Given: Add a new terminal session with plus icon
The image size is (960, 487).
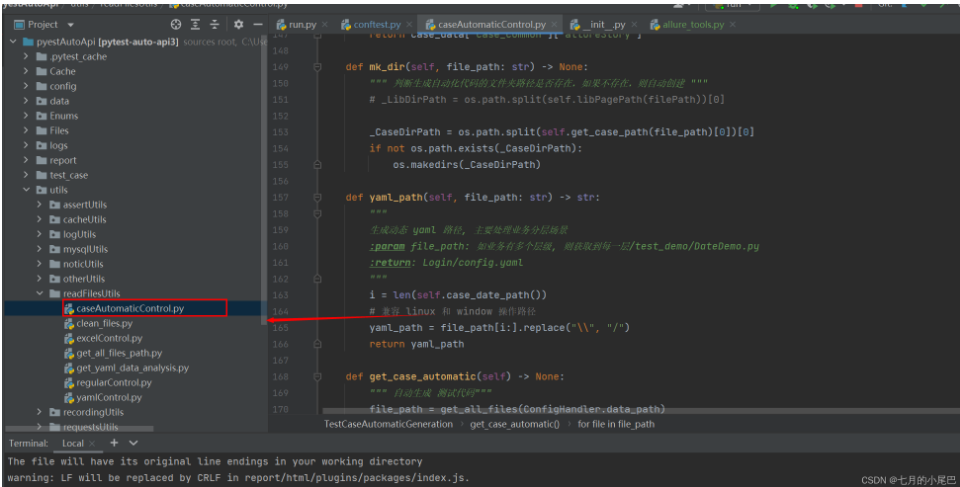Looking at the screenshot, I should (x=114, y=442).
